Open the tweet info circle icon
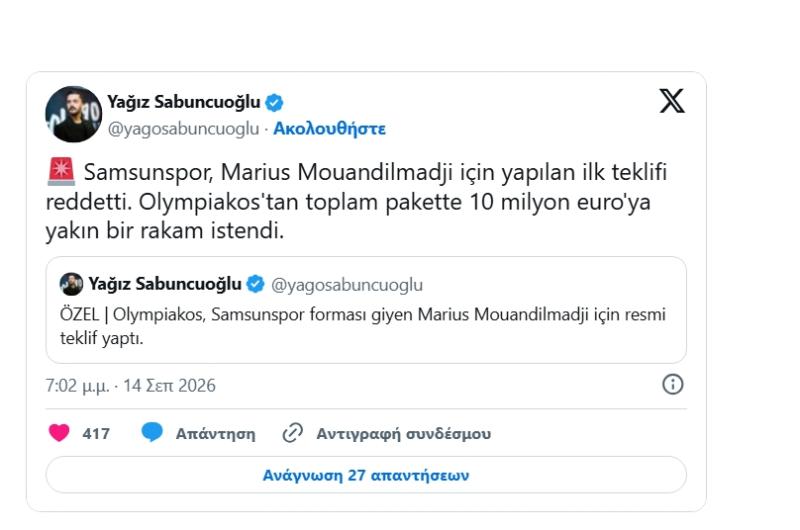The height and width of the screenshot is (530, 800). (x=672, y=384)
